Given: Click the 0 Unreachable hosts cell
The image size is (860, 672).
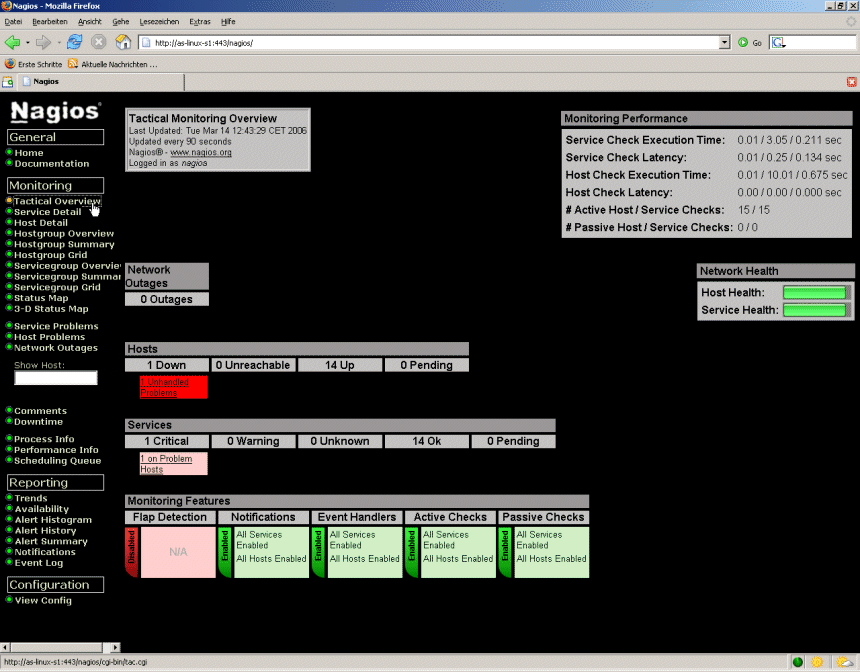Looking at the screenshot, I should click(253, 365).
